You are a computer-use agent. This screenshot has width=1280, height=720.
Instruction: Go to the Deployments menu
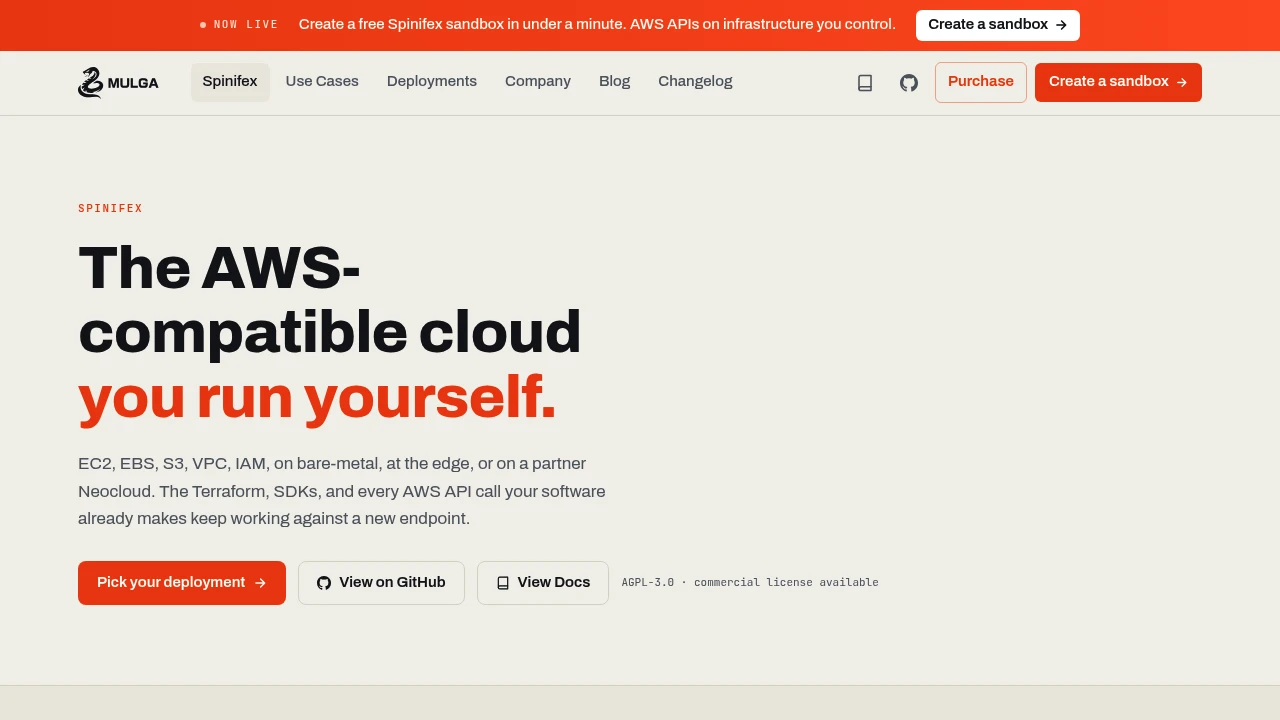click(x=432, y=82)
